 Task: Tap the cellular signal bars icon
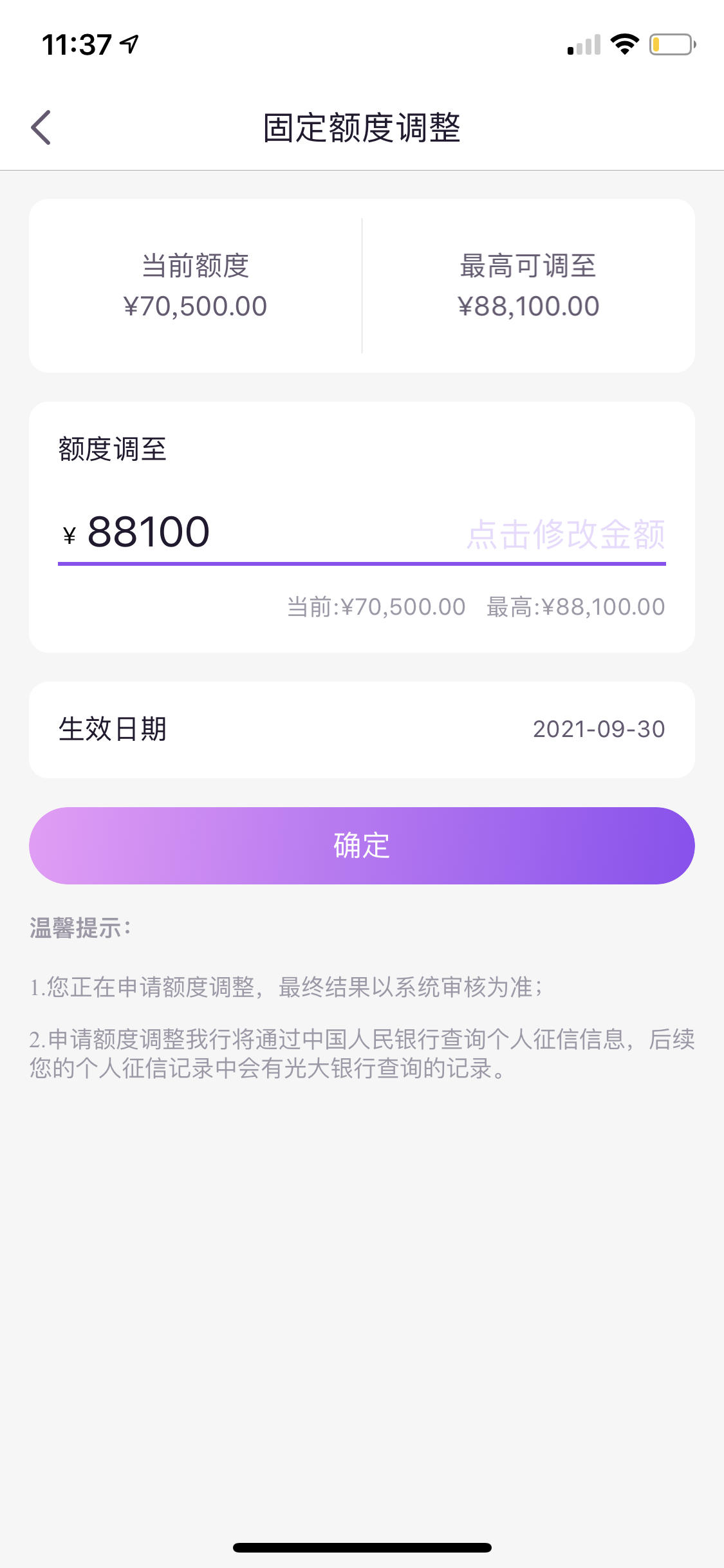pyautogui.click(x=584, y=45)
